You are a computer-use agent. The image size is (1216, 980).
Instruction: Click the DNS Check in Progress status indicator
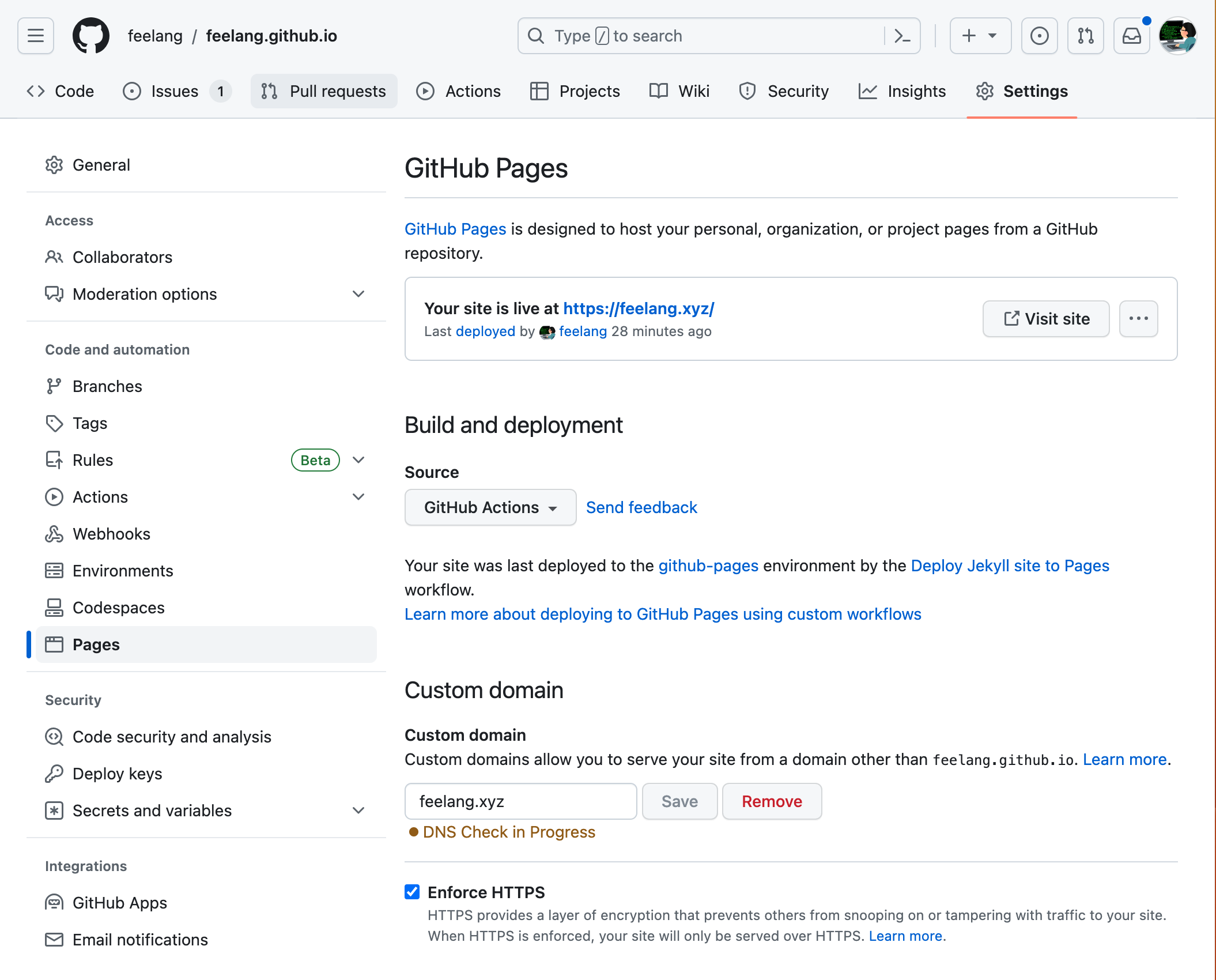click(x=508, y=832)
